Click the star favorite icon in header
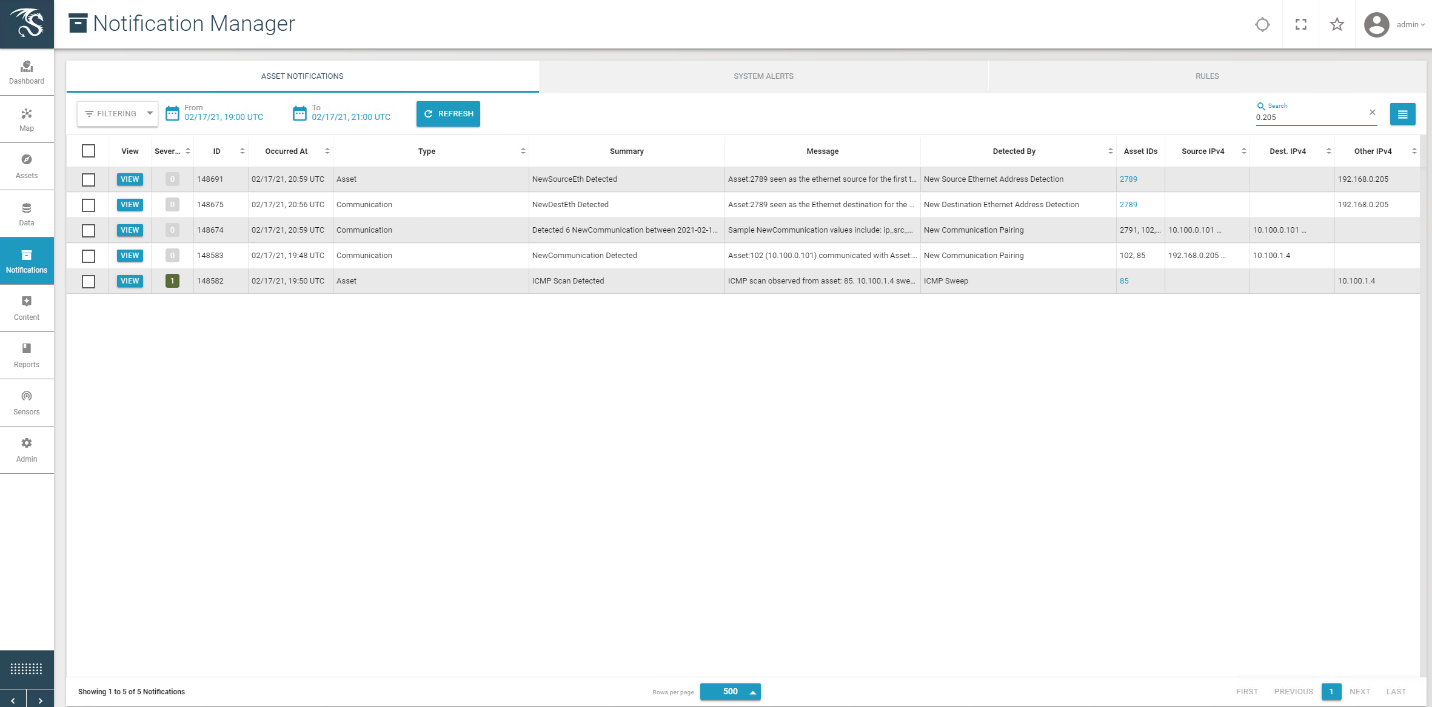This screenshot has width=1432, height=707. pyautogui.click(x=1337, y=25)
